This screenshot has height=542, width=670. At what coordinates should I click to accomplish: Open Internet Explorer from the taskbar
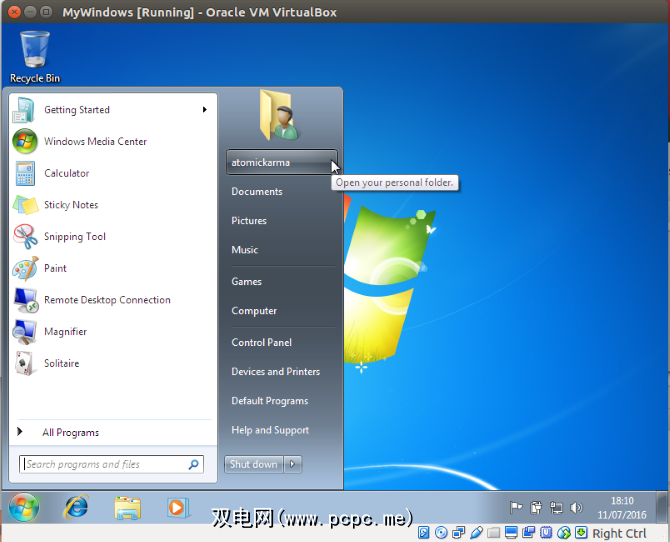click(76, 507)
